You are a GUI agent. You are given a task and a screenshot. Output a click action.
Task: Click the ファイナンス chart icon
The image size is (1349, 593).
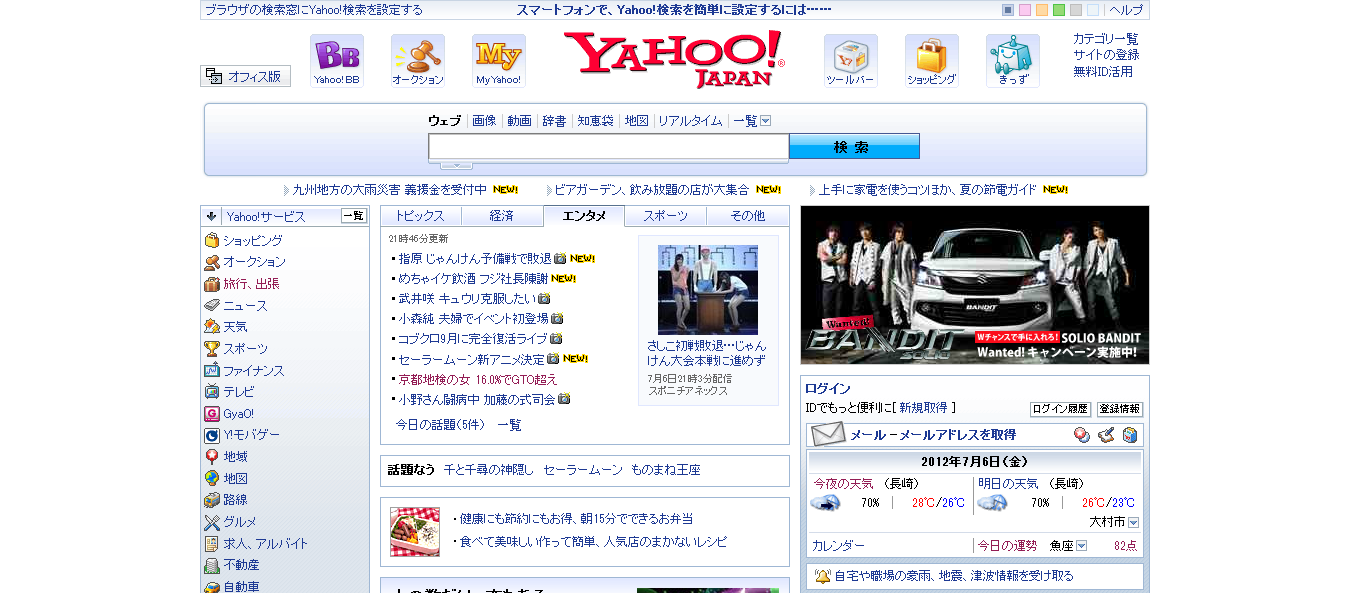coord(212,370)
